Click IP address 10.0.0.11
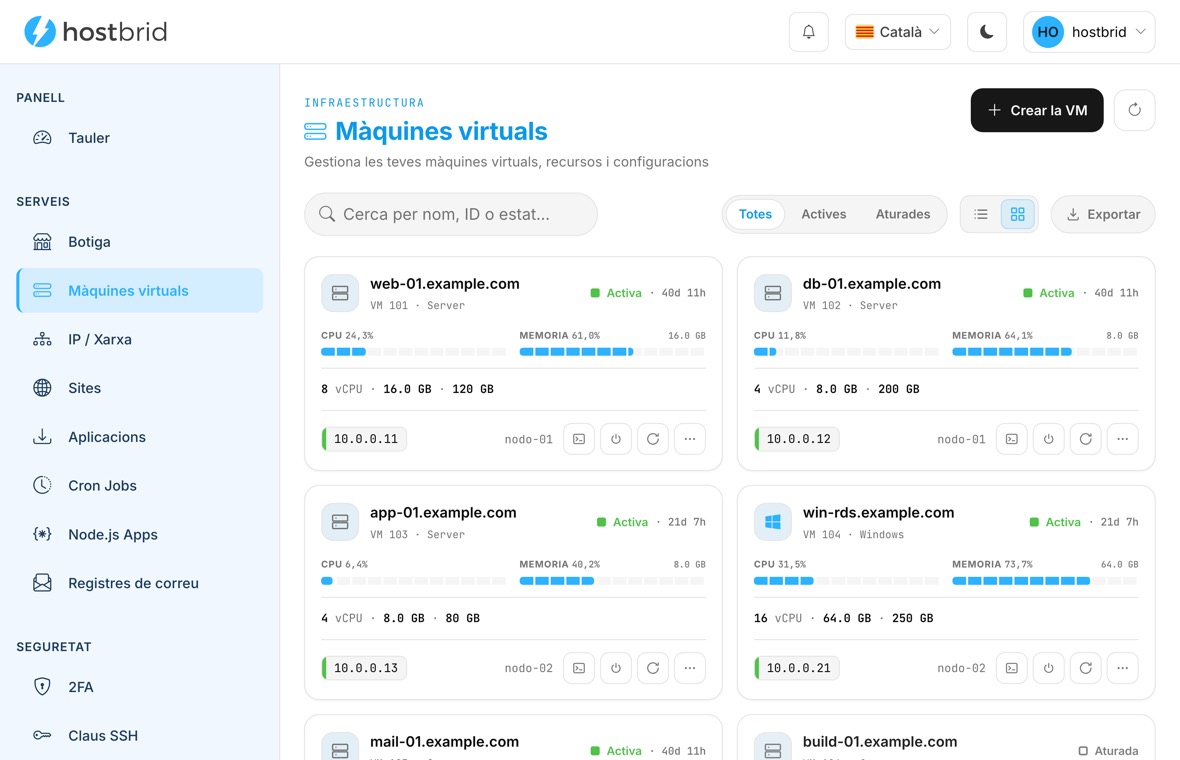The height and width of the screenshot is (760, 1180). 364,439
